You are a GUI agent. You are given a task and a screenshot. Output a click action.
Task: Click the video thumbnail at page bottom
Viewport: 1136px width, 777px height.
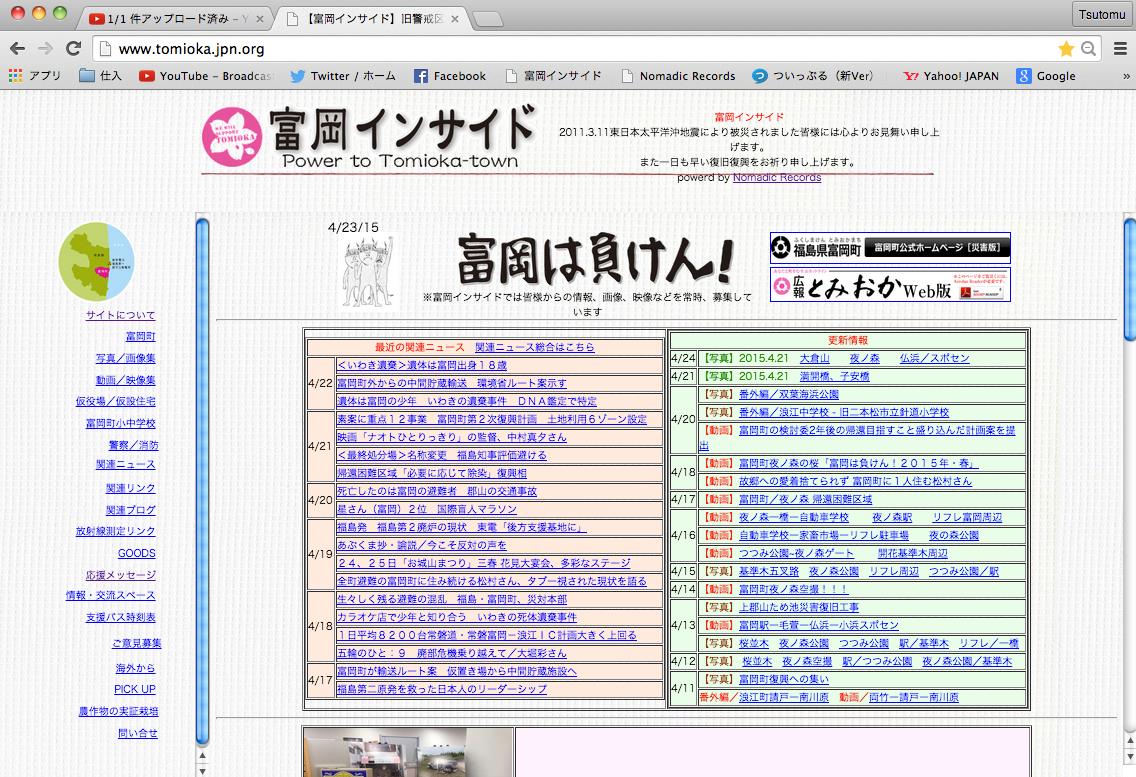point(408,752)
